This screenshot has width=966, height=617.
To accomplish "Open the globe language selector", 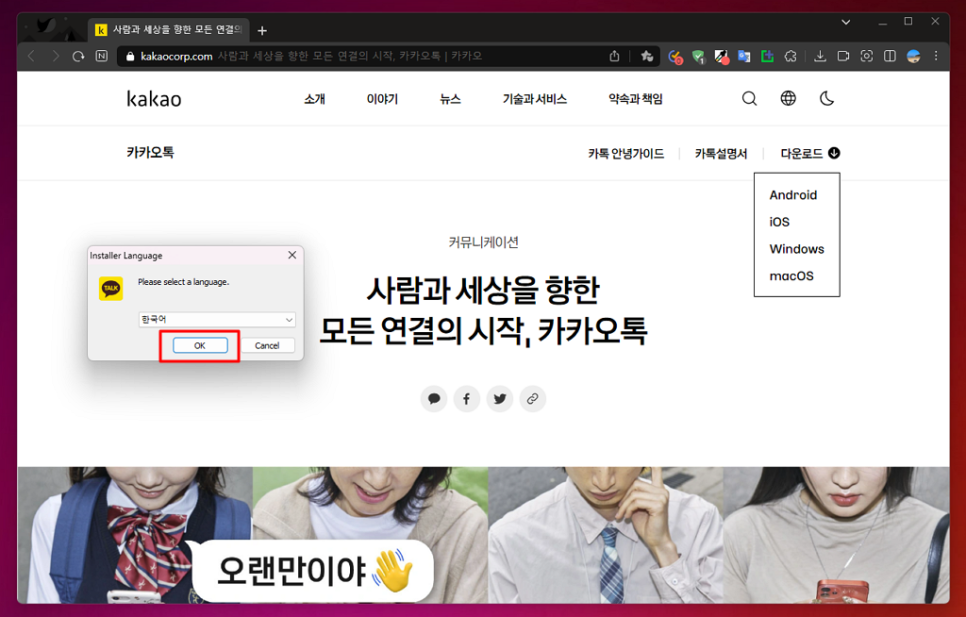I will pos(788,98).
